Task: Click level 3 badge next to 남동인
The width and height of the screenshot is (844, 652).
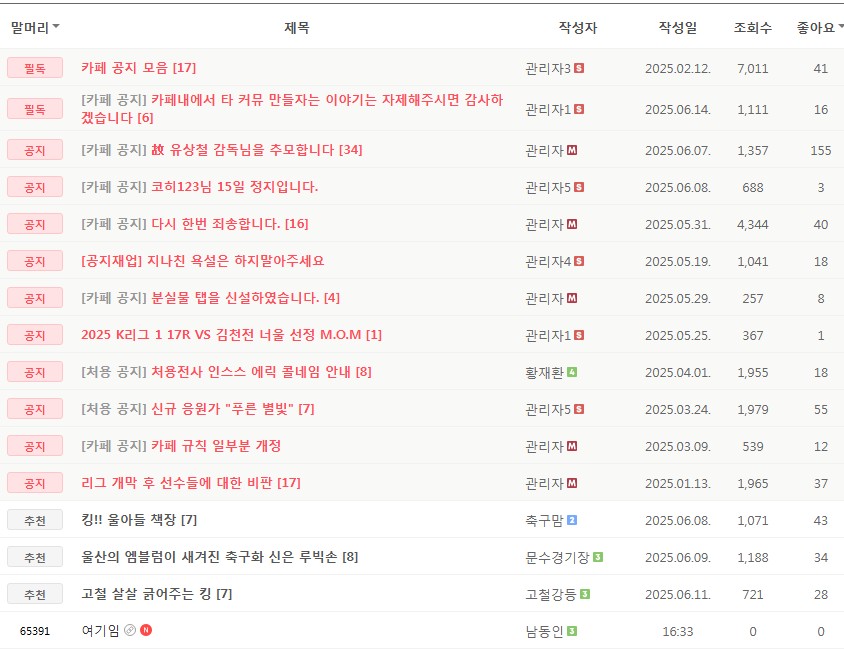Action: click(x=572, y=631)
